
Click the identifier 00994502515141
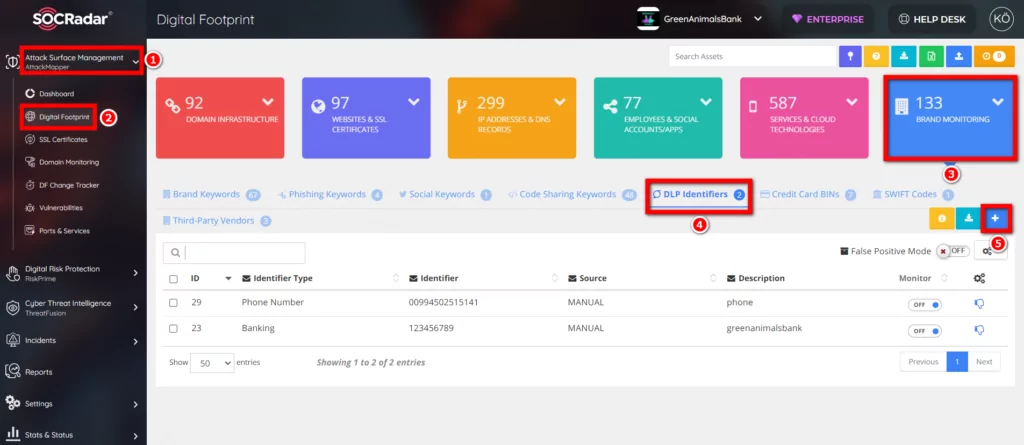pyautogui.click(x=443, y=303)
